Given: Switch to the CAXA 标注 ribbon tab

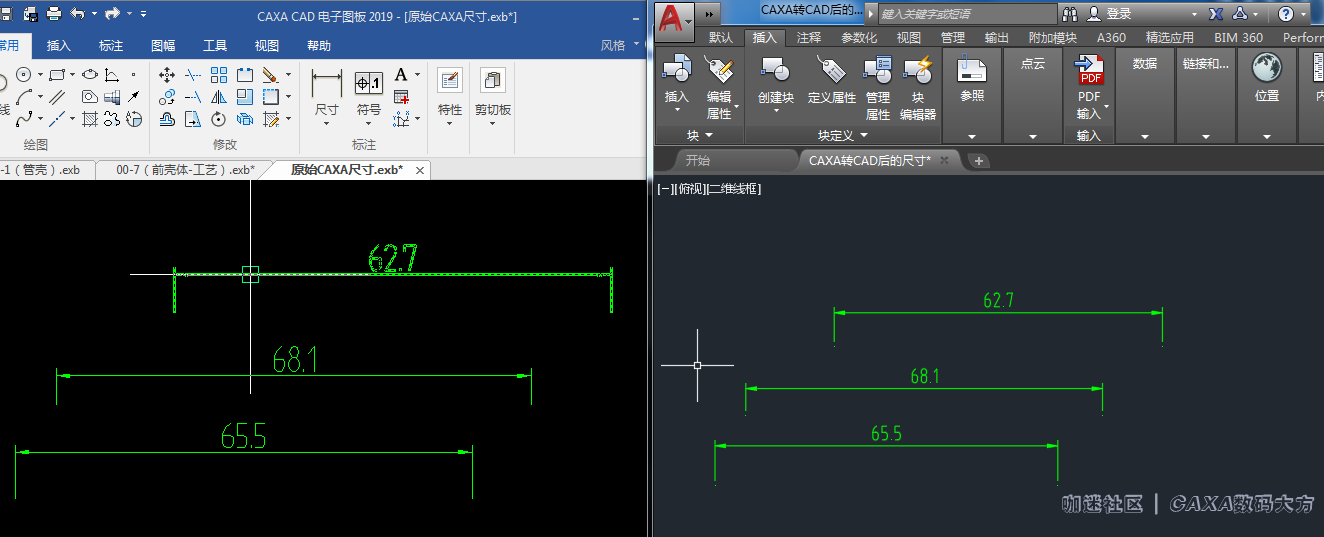Looking at the screenshot, I should pos(111,45).
